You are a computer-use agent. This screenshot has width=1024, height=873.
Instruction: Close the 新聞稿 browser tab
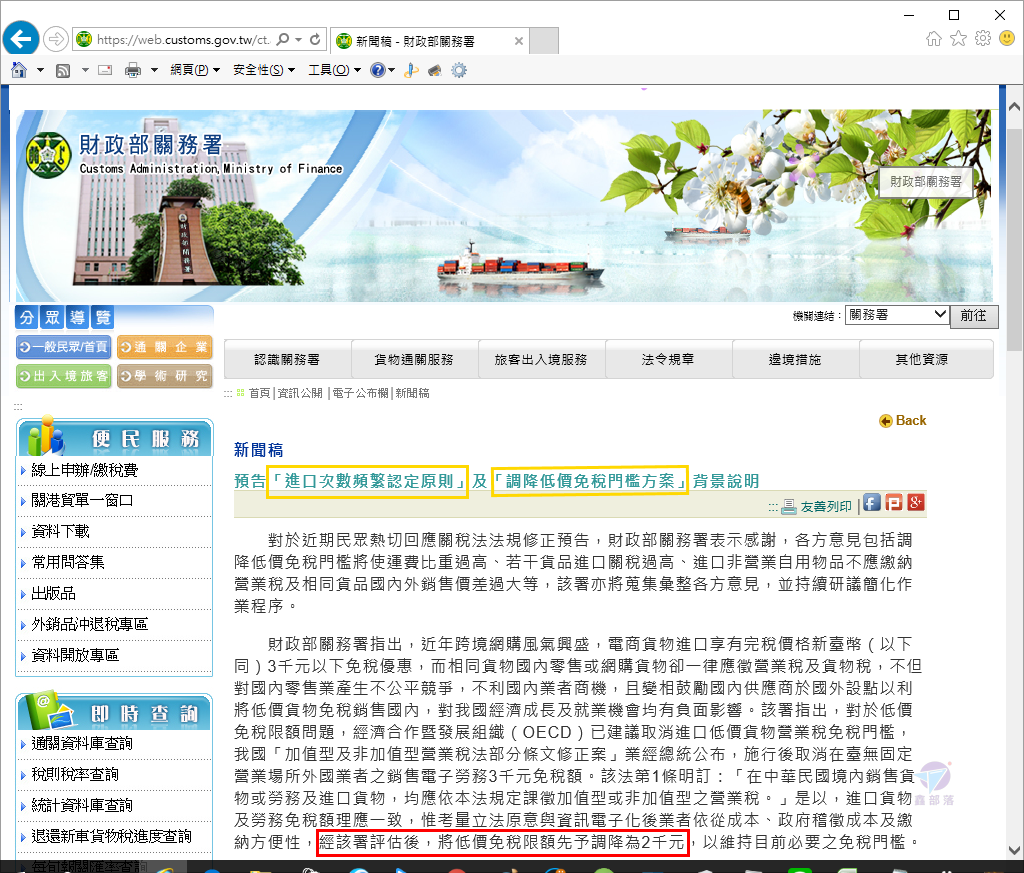(x=519, y=41)
